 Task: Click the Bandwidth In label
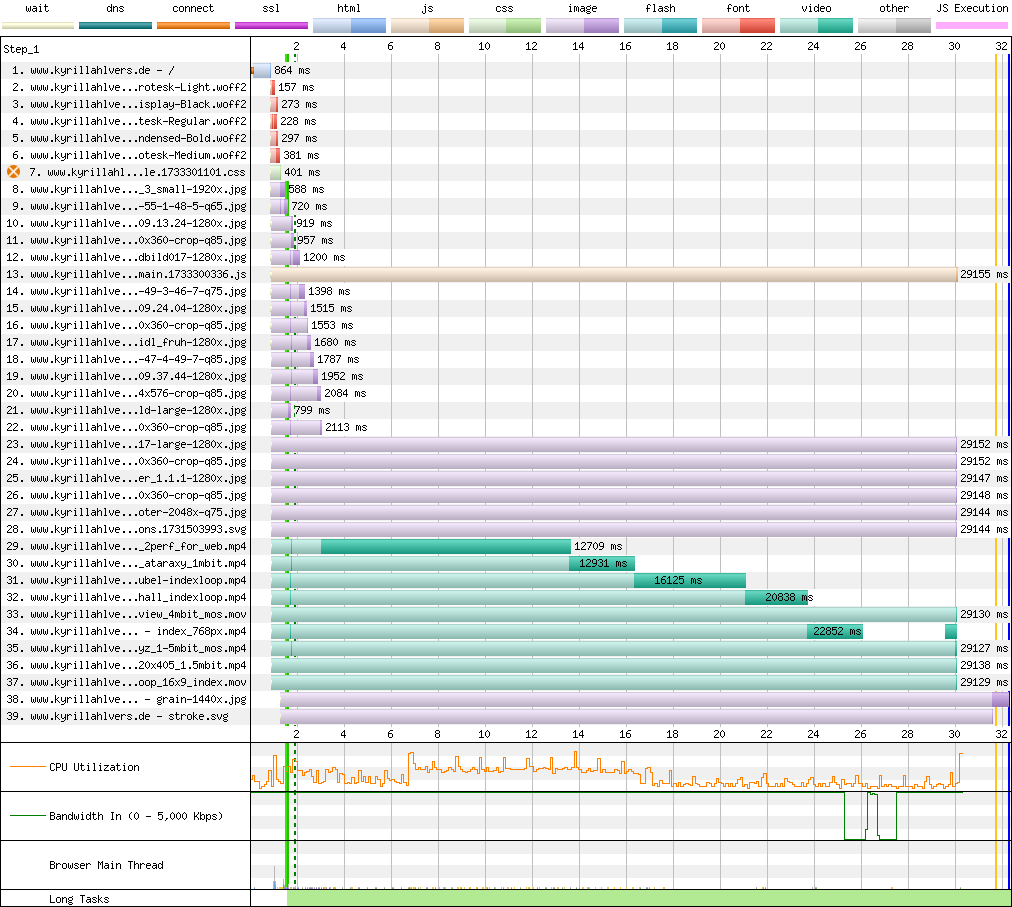[136, 816]
